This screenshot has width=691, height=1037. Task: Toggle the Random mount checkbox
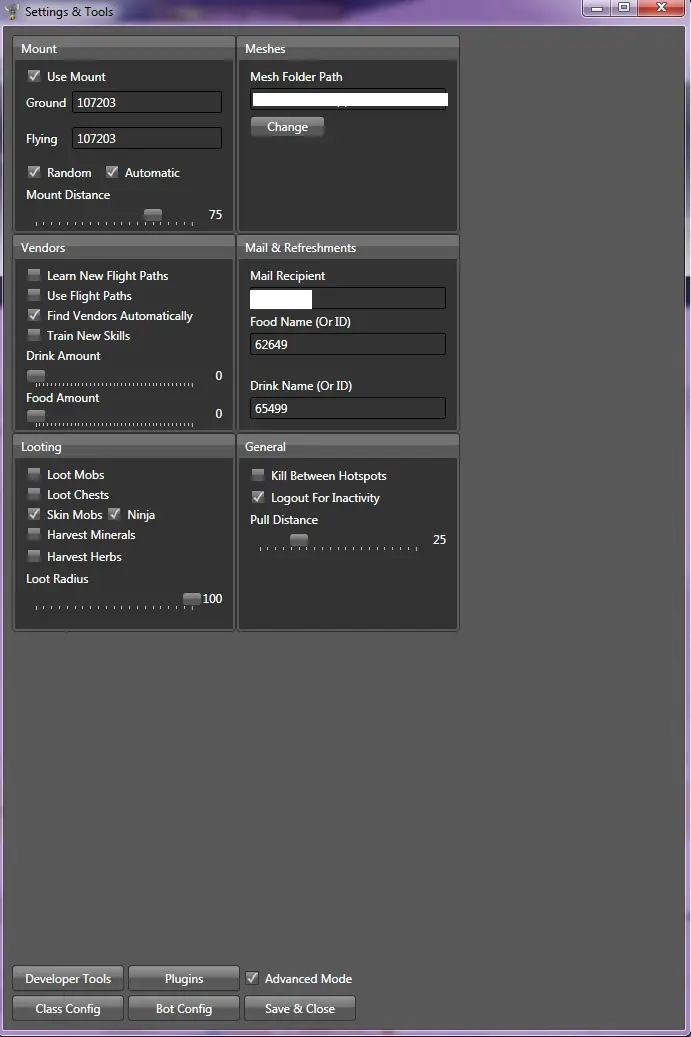(x=34, y=172)
